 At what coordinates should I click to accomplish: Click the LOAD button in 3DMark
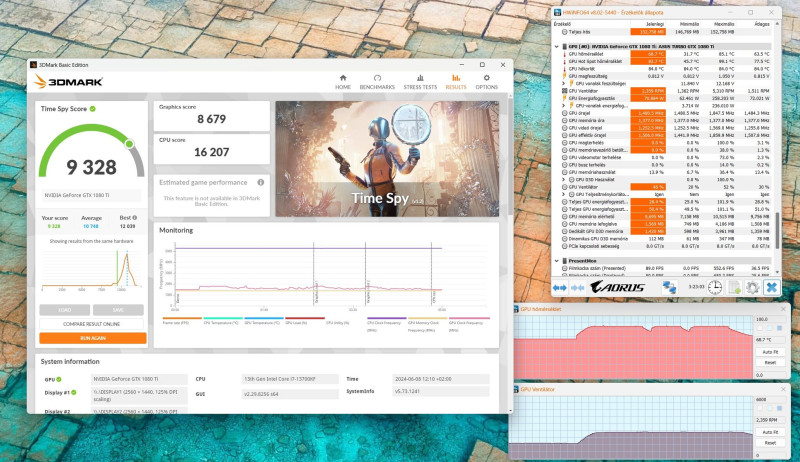pyautogui.click(x=64, y=310)
